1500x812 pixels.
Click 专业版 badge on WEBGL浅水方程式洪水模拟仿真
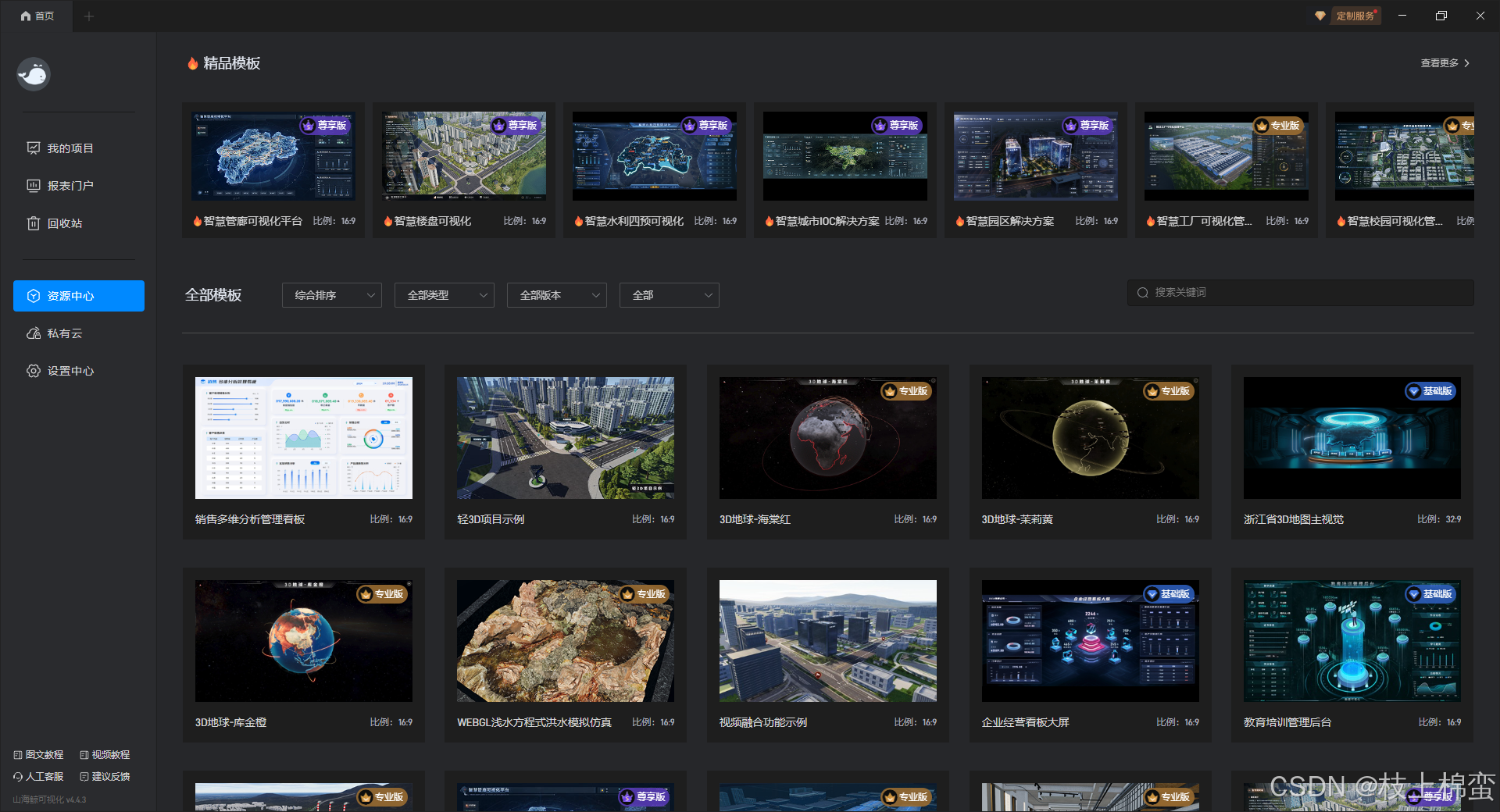tap(644, 594)
